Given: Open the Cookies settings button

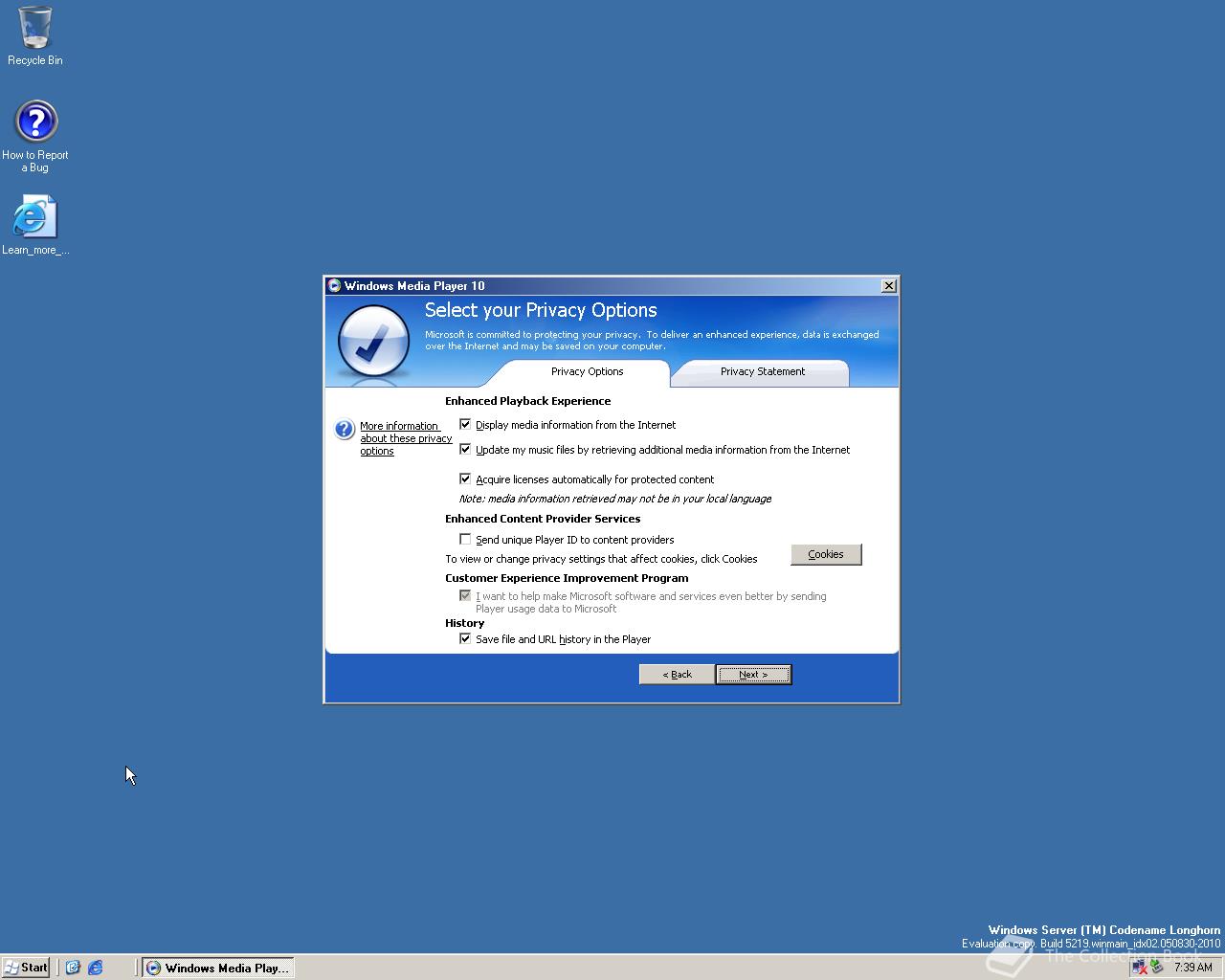Looking at the screenshot, I should pyautogui.click(x=826, y=554).
